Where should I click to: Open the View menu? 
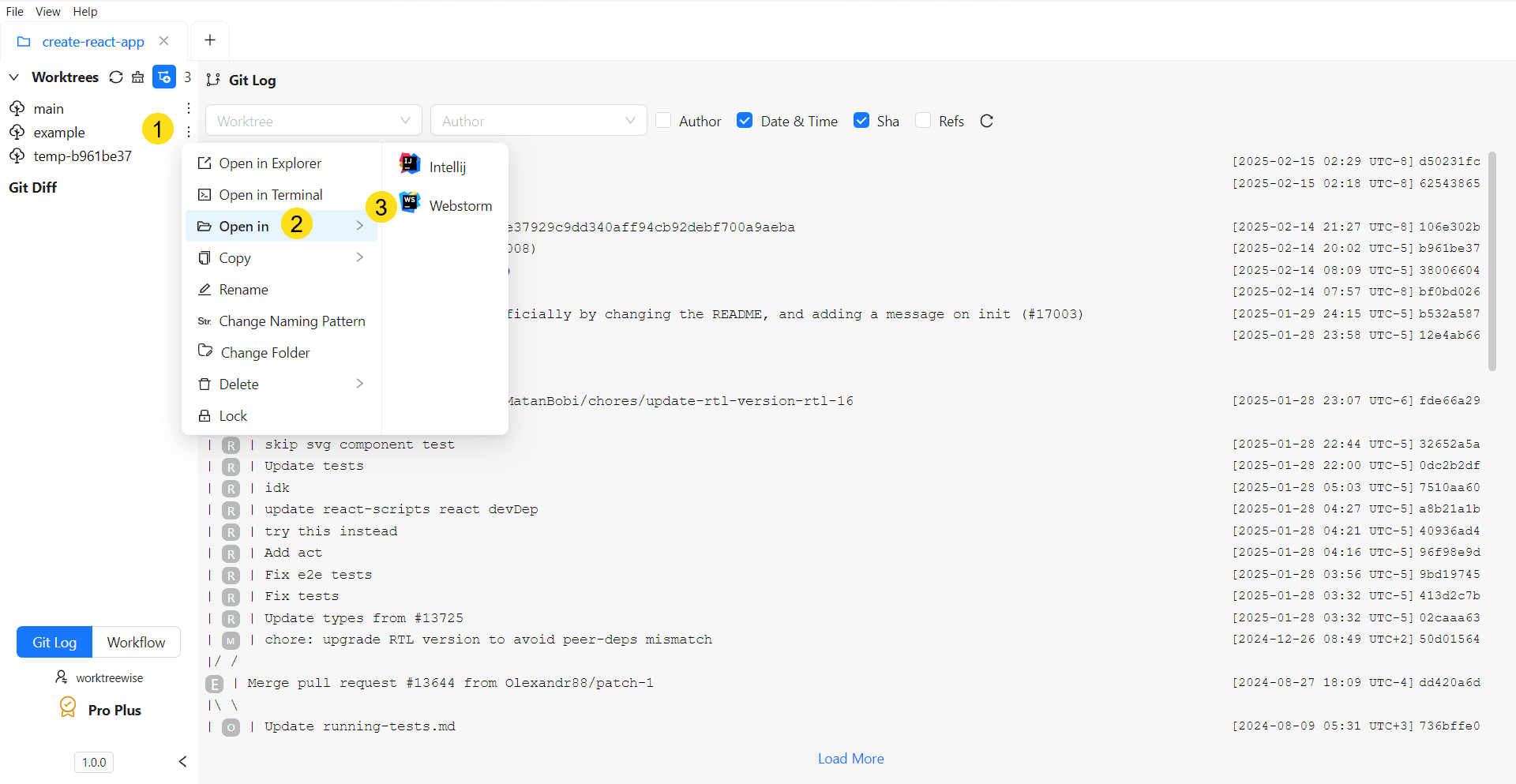point(47,11)
